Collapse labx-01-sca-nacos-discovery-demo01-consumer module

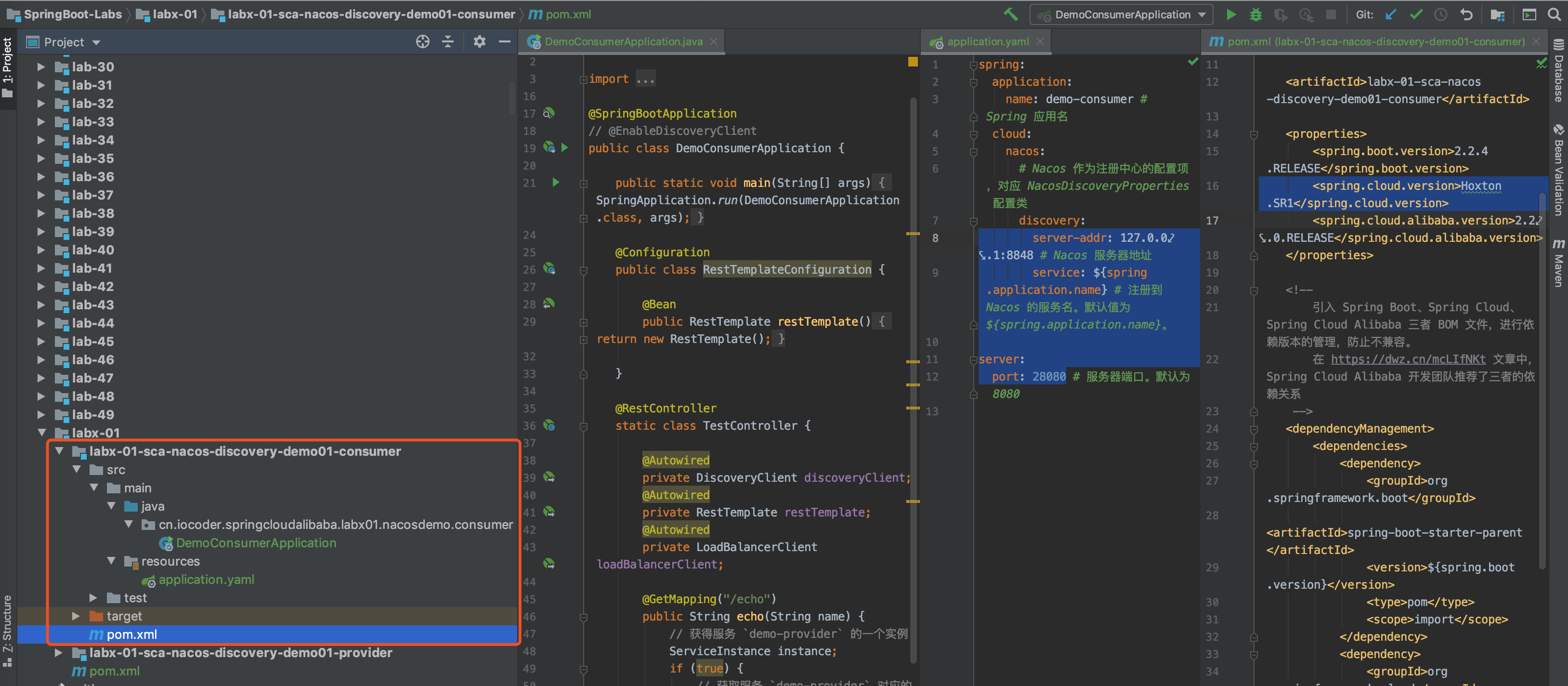coord(59,451)
